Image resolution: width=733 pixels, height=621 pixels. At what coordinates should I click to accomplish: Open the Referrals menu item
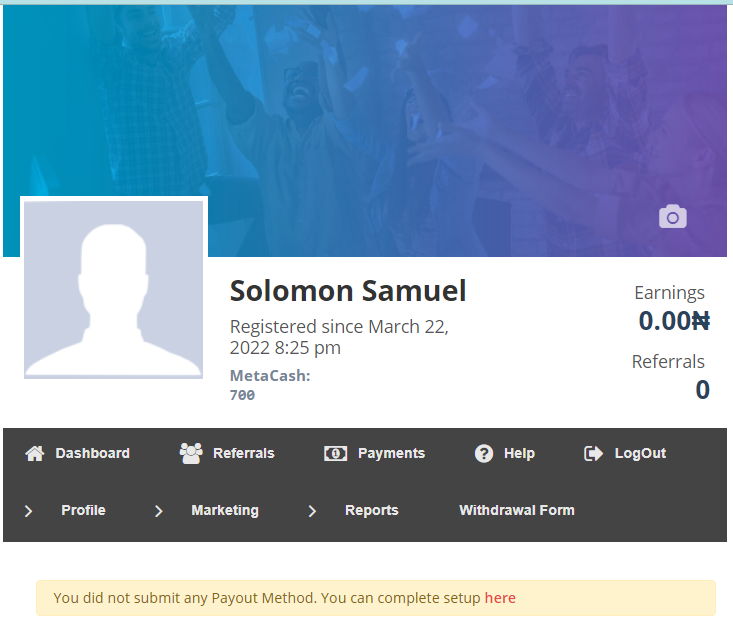[x=244, y=453]
